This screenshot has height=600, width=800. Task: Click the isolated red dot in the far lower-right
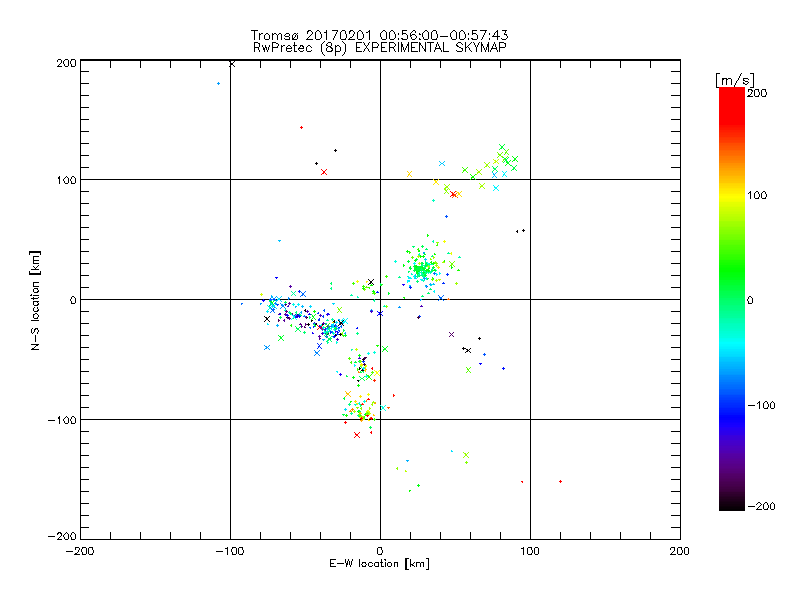pyautogui.click(x=560, y=482)
